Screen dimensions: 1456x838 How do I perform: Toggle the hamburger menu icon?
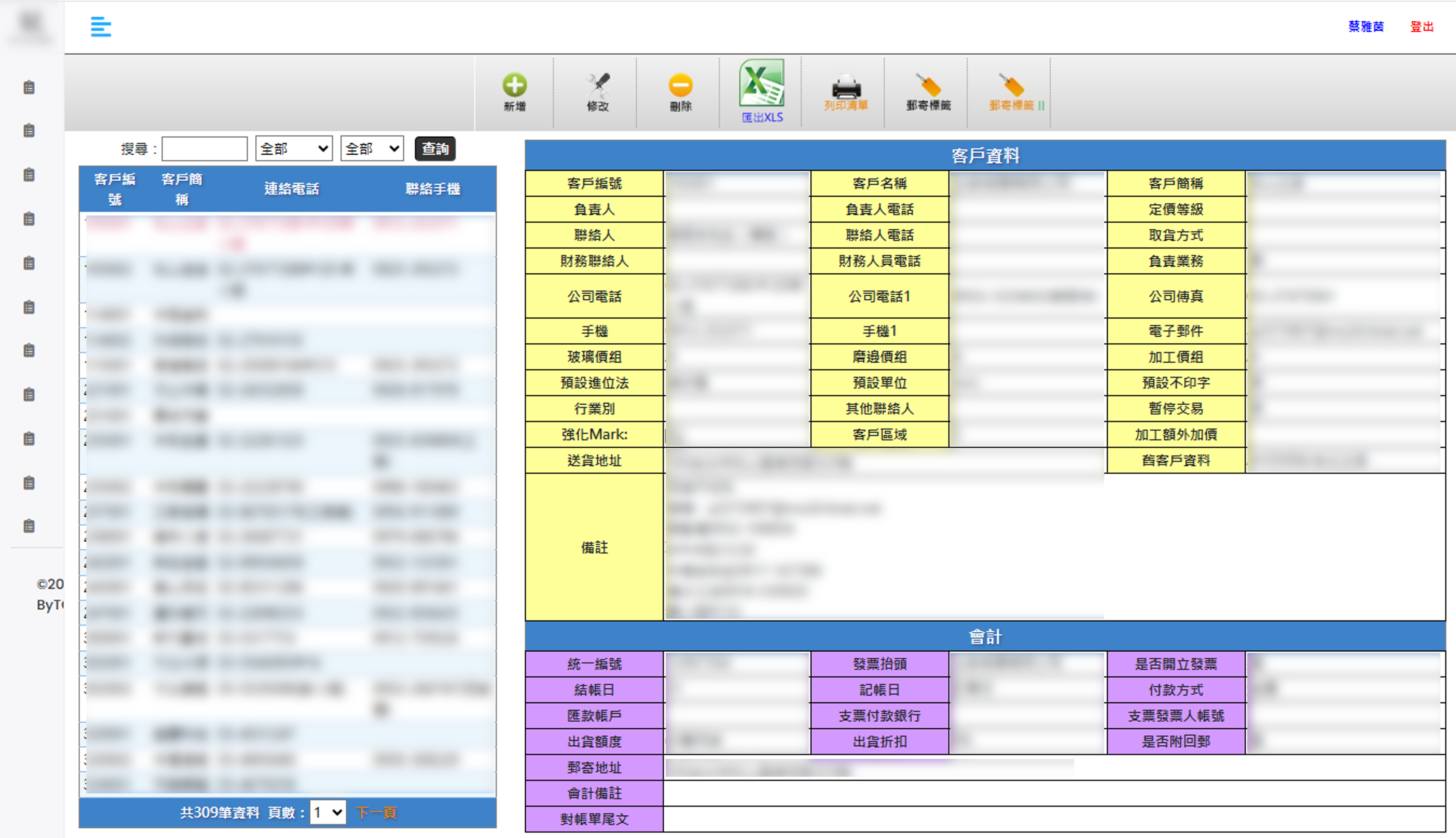click(101, 26)
